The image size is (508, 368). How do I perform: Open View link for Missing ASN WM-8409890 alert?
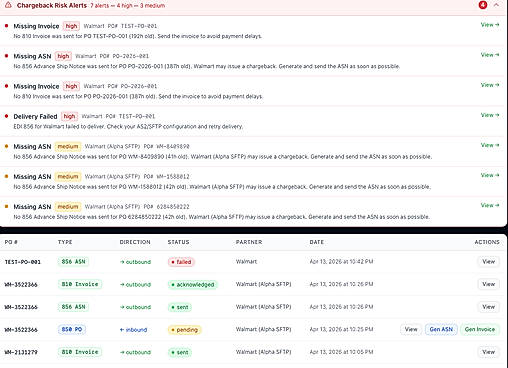click(x=490, y=145)
